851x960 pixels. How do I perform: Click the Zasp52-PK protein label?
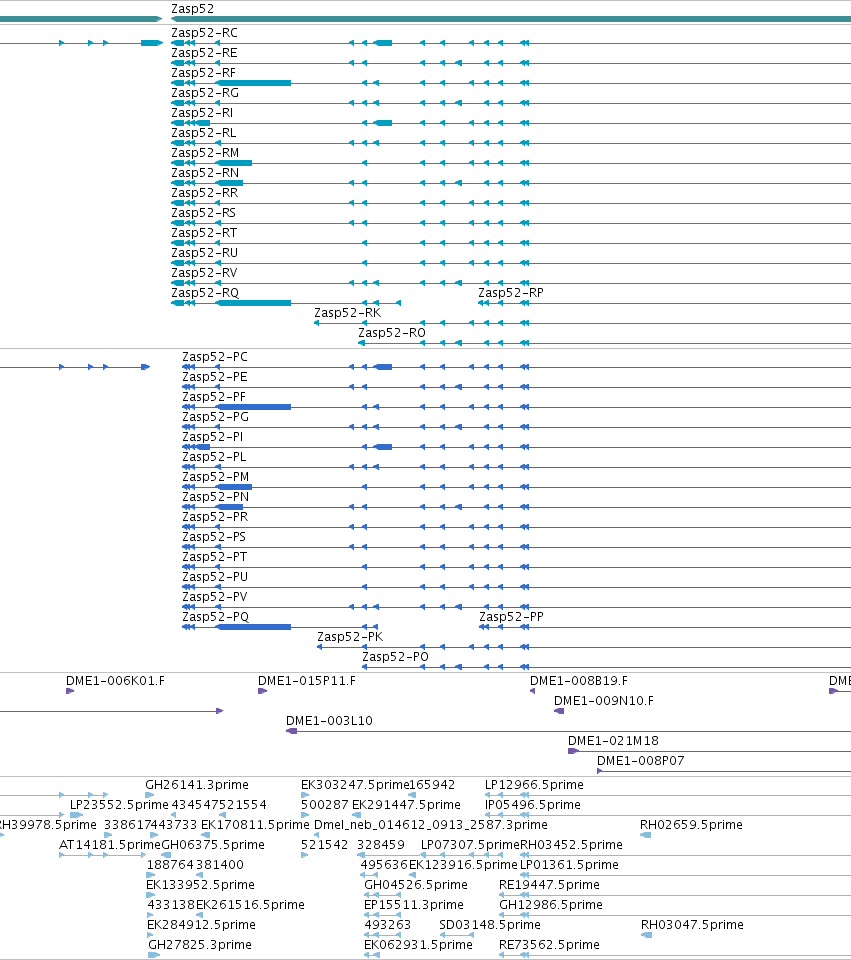pos(350,637)
